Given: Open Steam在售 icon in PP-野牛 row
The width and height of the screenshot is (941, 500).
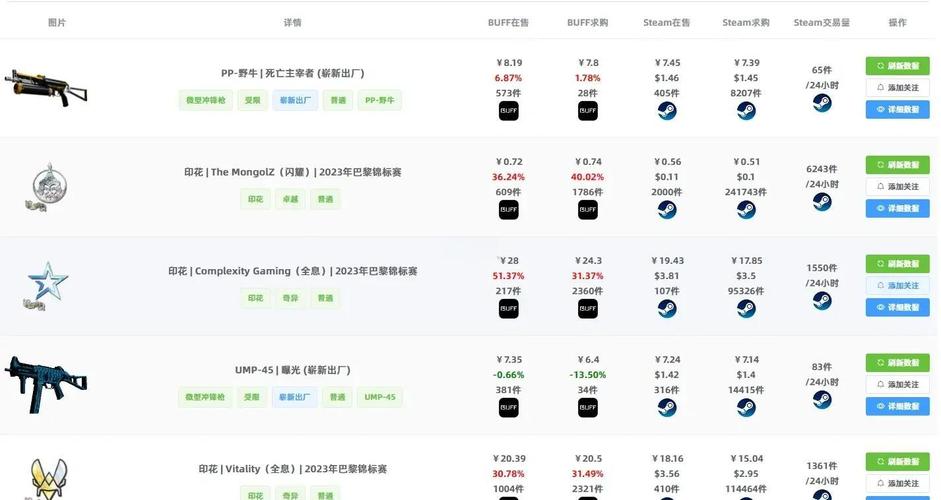Looking at the screenshot, I should (667, 111).
